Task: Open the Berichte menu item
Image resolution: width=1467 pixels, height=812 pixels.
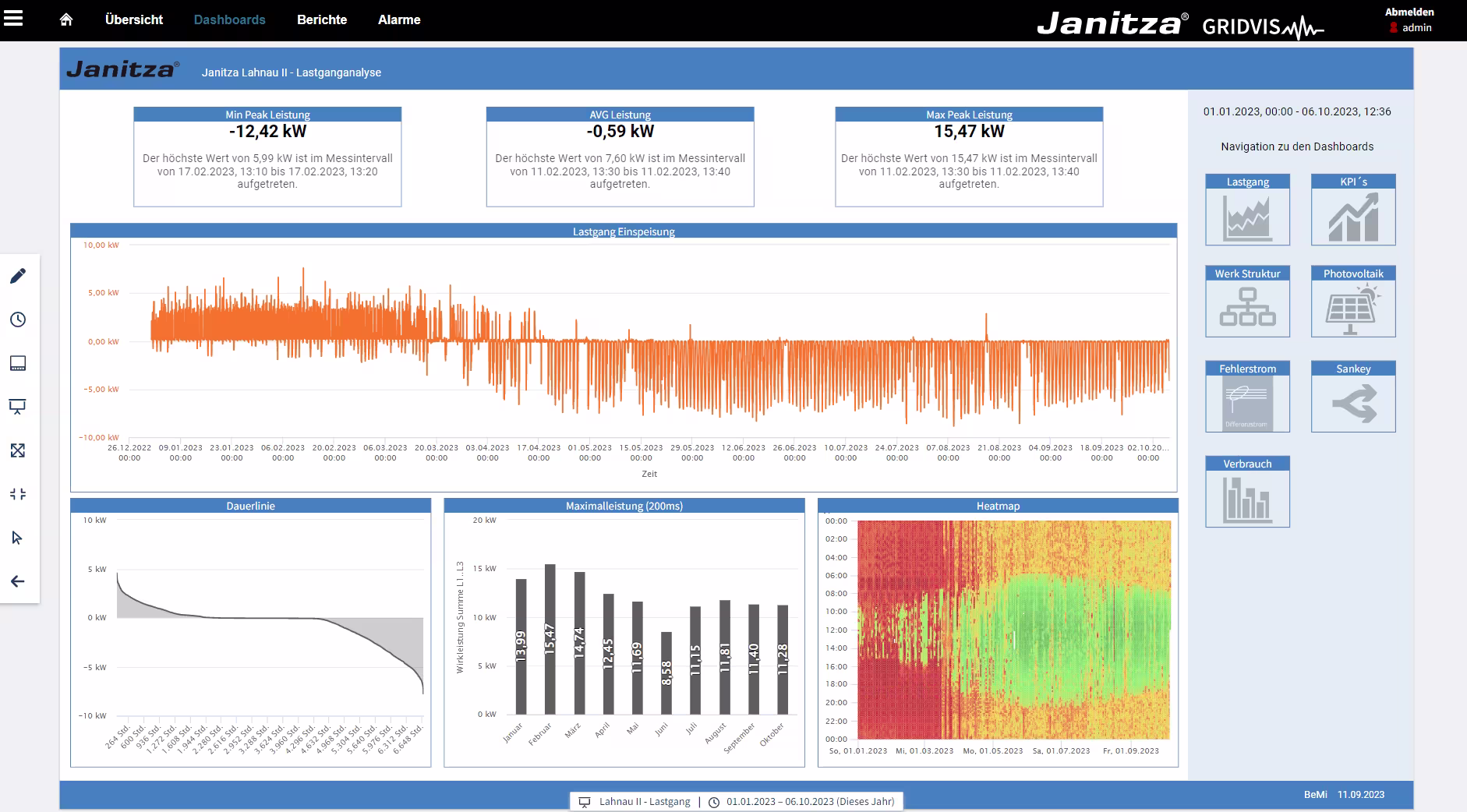Action: tap(322, 19)
